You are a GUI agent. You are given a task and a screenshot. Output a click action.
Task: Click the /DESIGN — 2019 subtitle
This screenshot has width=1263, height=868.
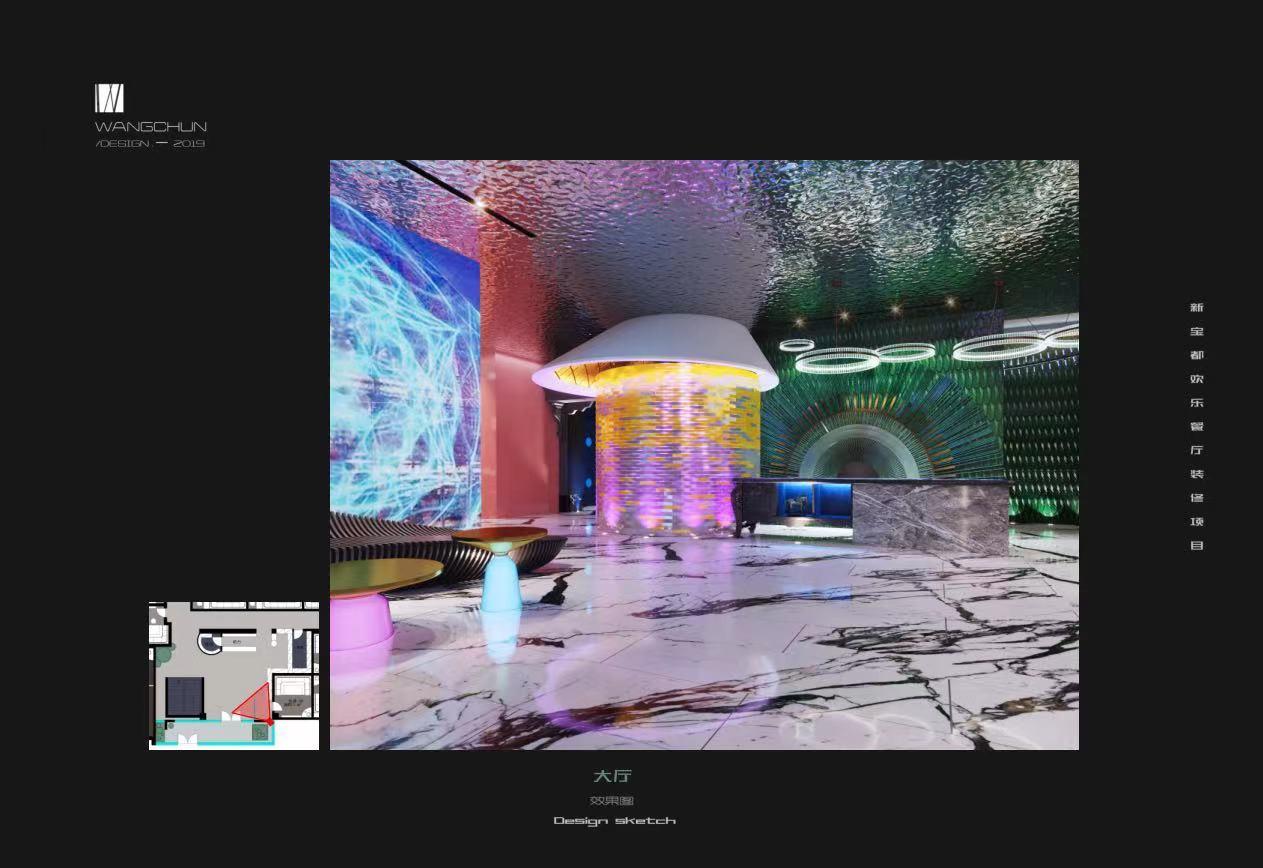pyautogui.click(x=151, y=144)
